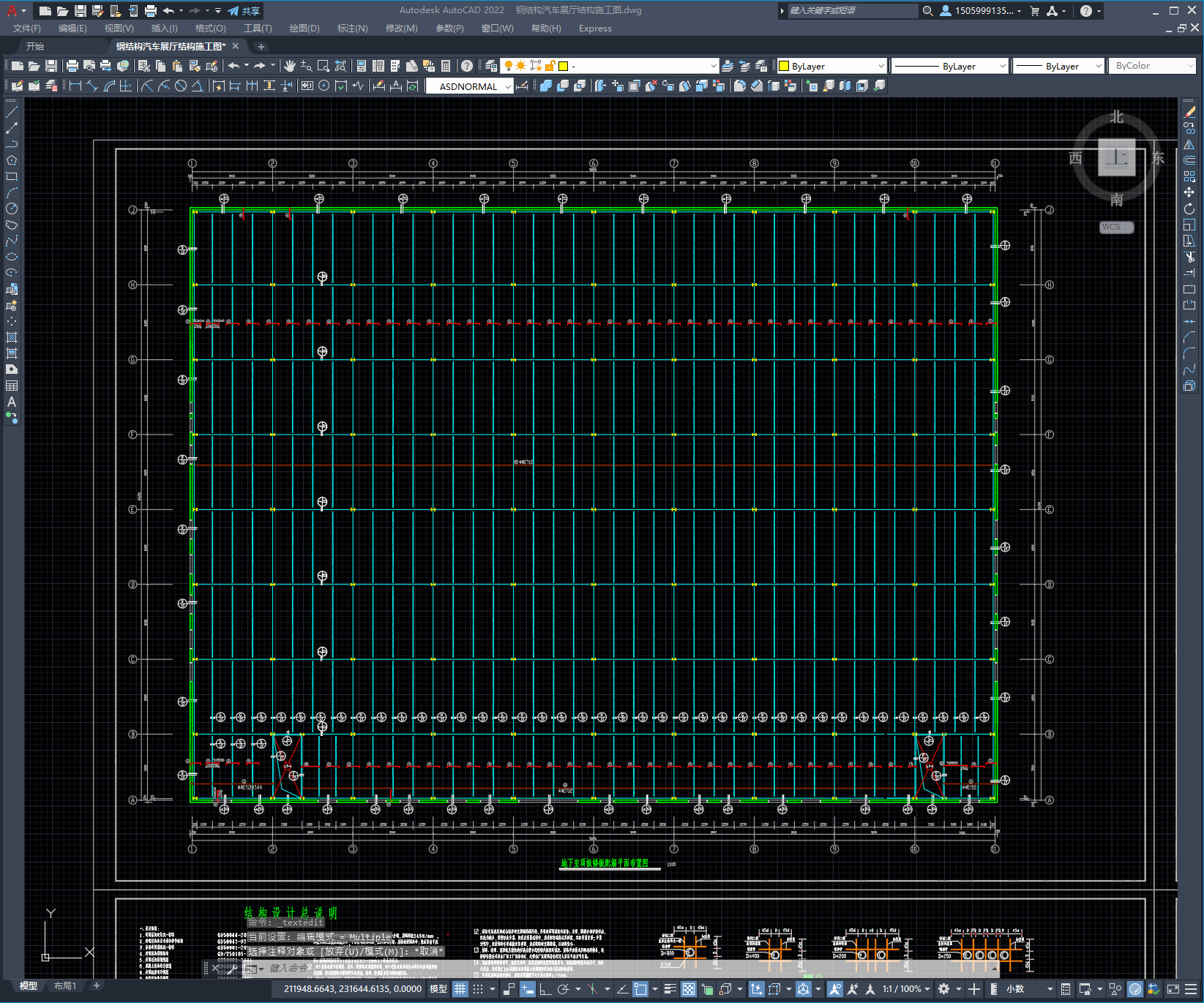Click the Aligned dimension icon

(x=91, y=86)
